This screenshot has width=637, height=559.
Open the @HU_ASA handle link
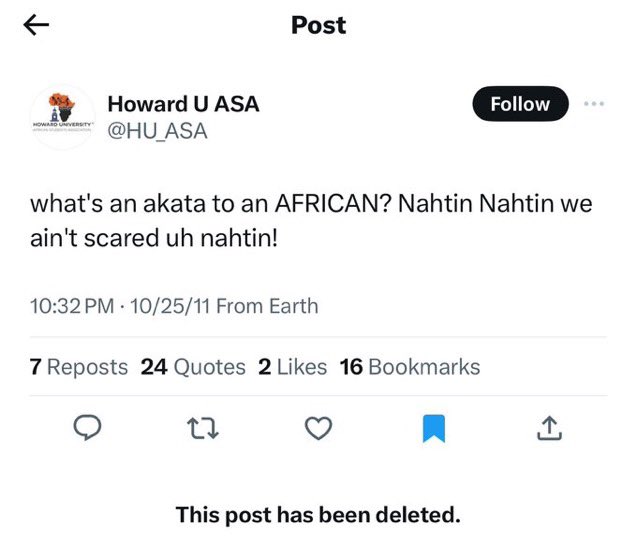click(157, 132)
